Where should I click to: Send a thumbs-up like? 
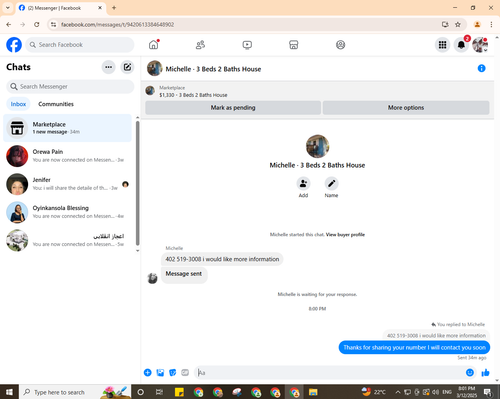pyautogui.click(x=486, y=372)
